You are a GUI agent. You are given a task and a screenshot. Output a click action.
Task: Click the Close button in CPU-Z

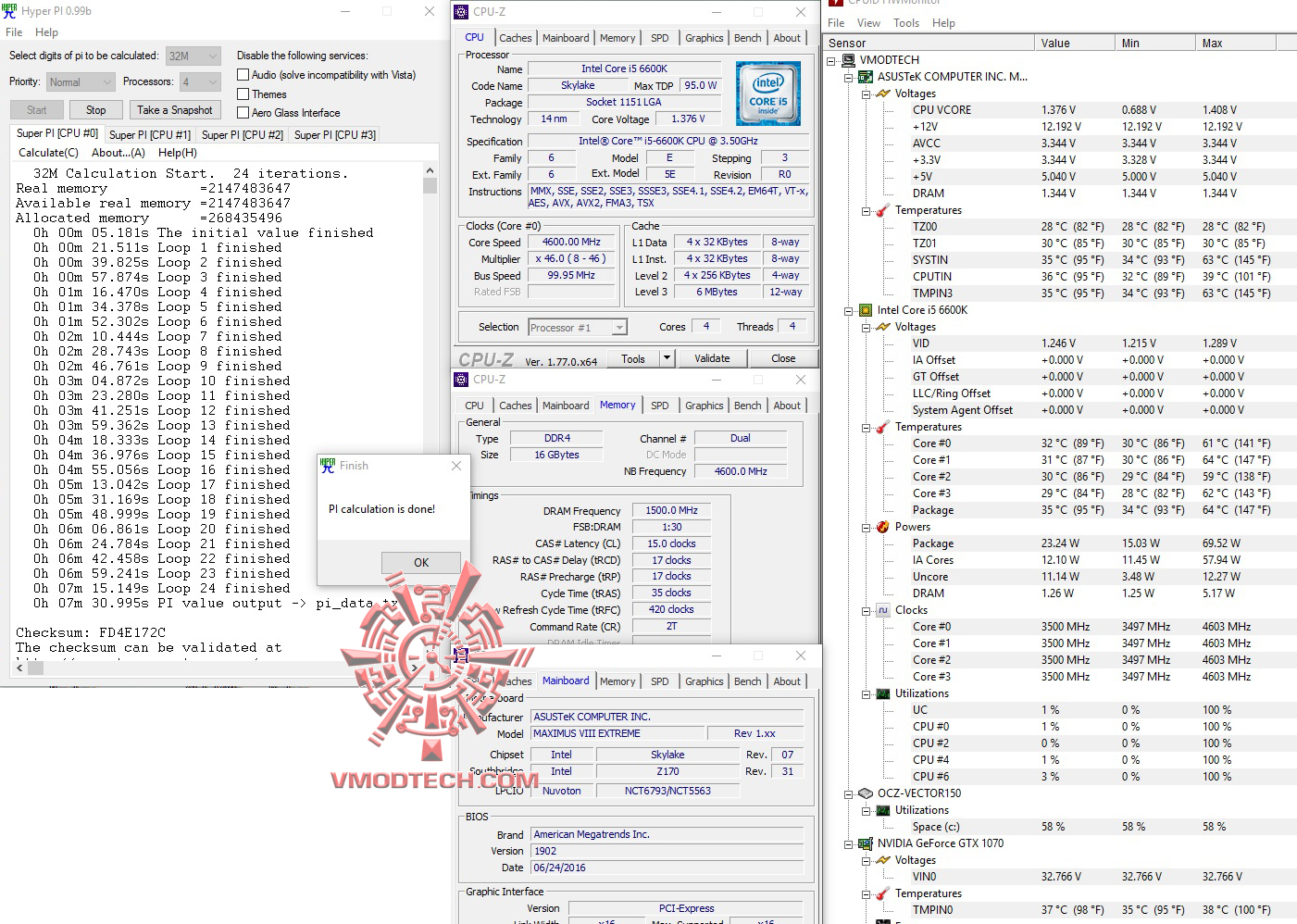pyautogui.click(x=783, y=358)
